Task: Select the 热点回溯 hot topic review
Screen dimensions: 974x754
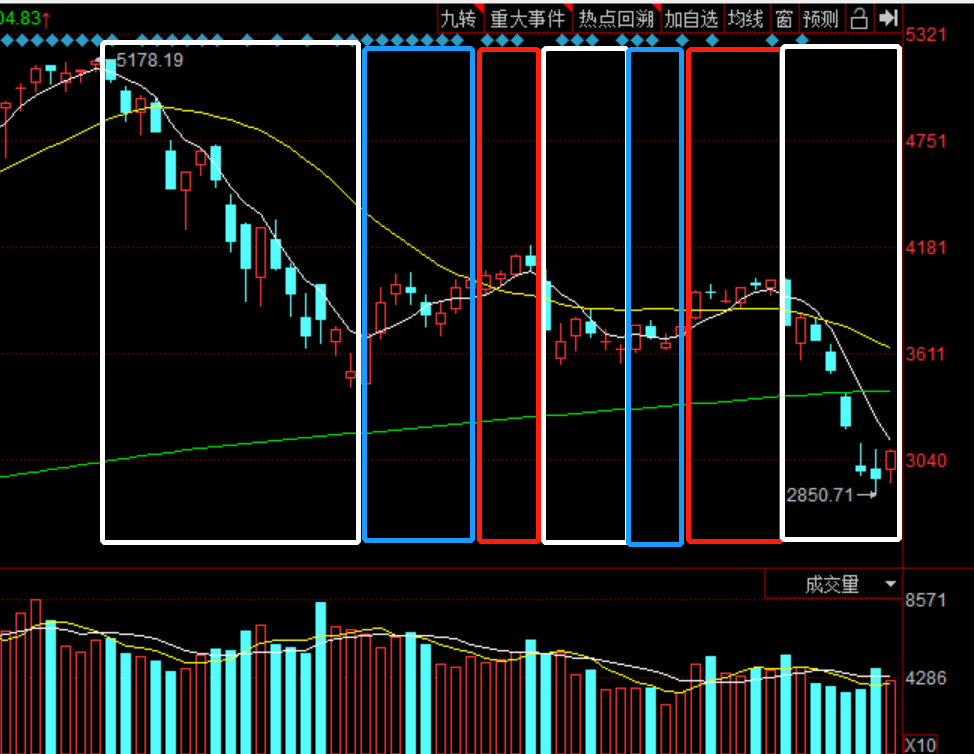Action: tap(617, 19)
